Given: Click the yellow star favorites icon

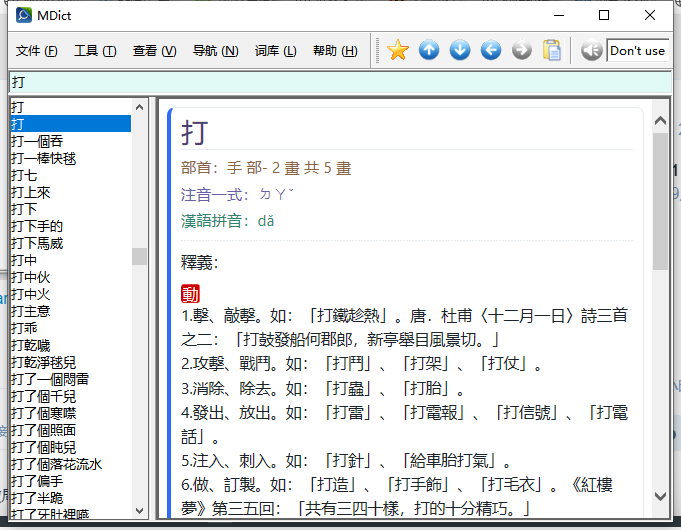Looking at the screenshot, I should click(398, 50).
